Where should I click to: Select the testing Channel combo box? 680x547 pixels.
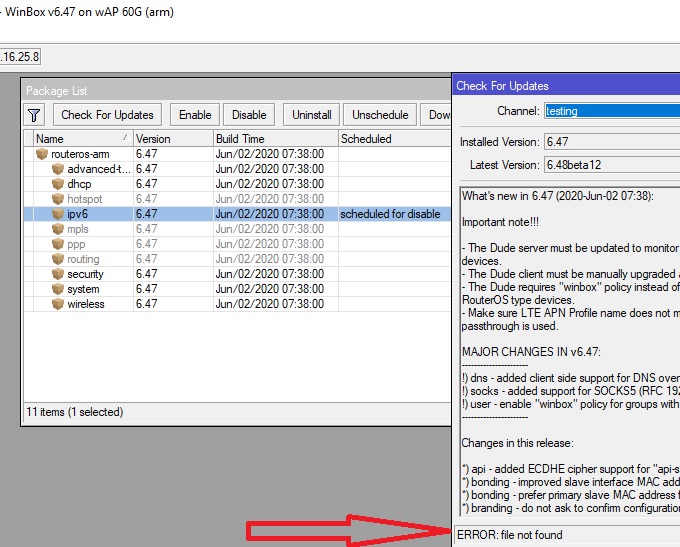pyautogui.click(x=612, y=111)
